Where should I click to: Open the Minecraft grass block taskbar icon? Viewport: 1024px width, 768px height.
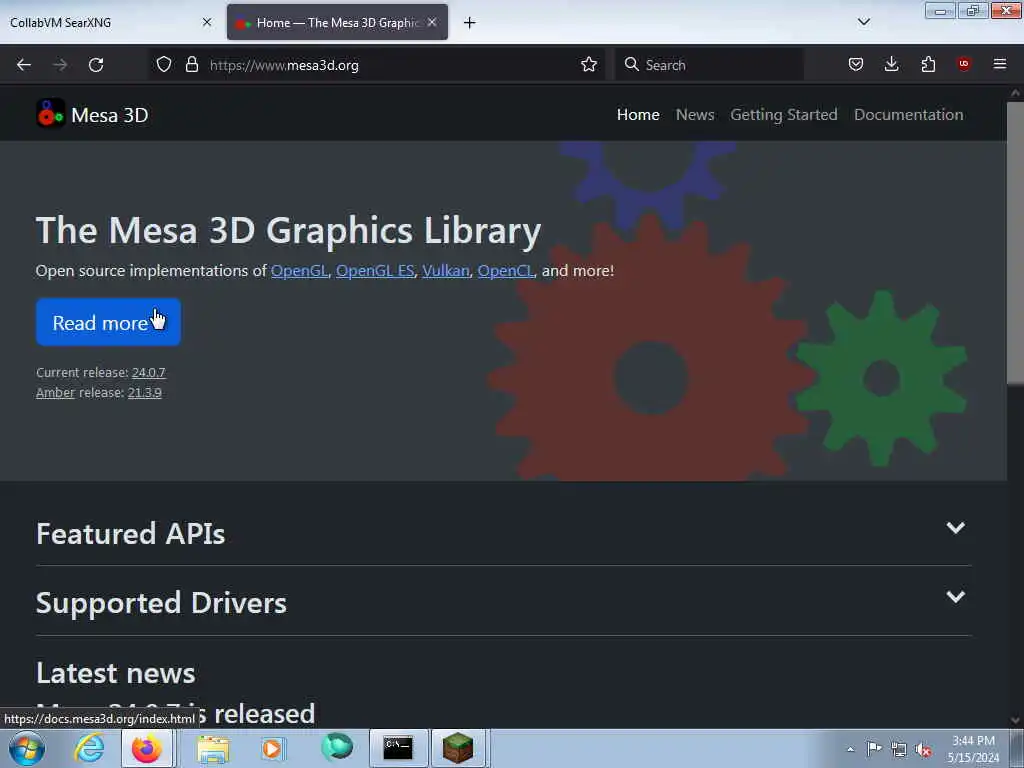(457, 748)
